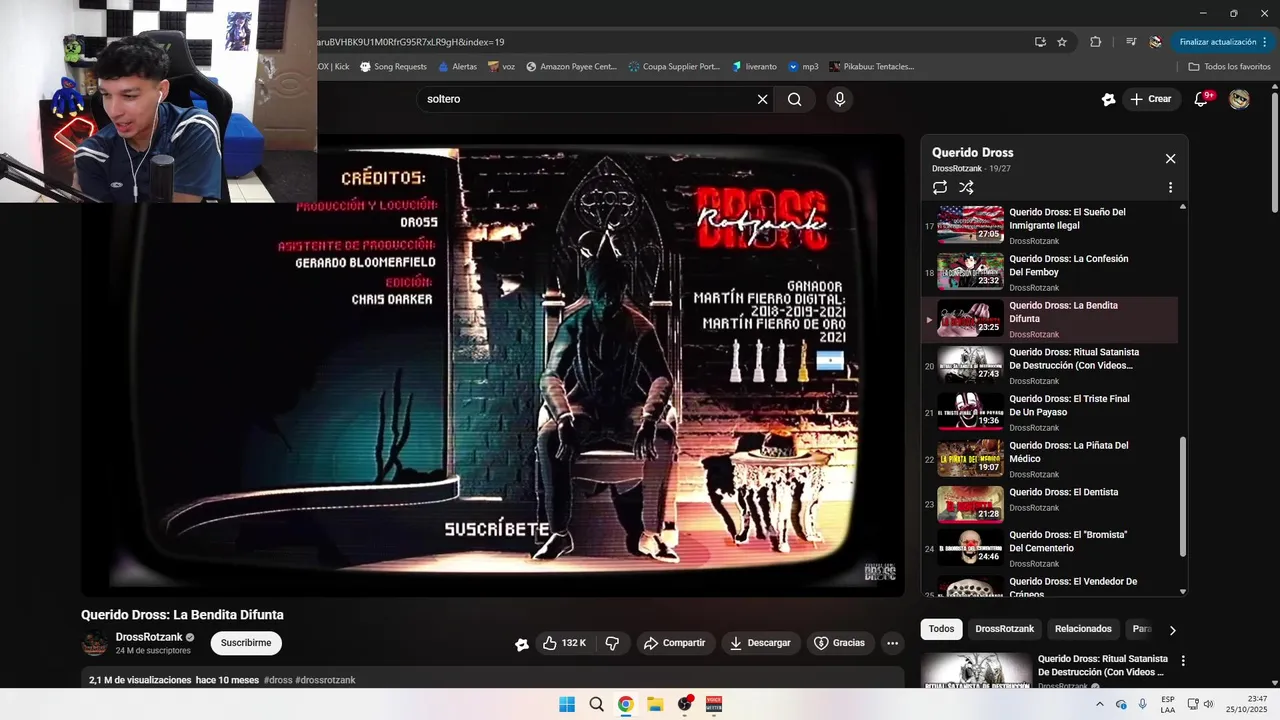Open File Explorer from taskbar
Screen dimensions: 1280x720
coord(655,704)
